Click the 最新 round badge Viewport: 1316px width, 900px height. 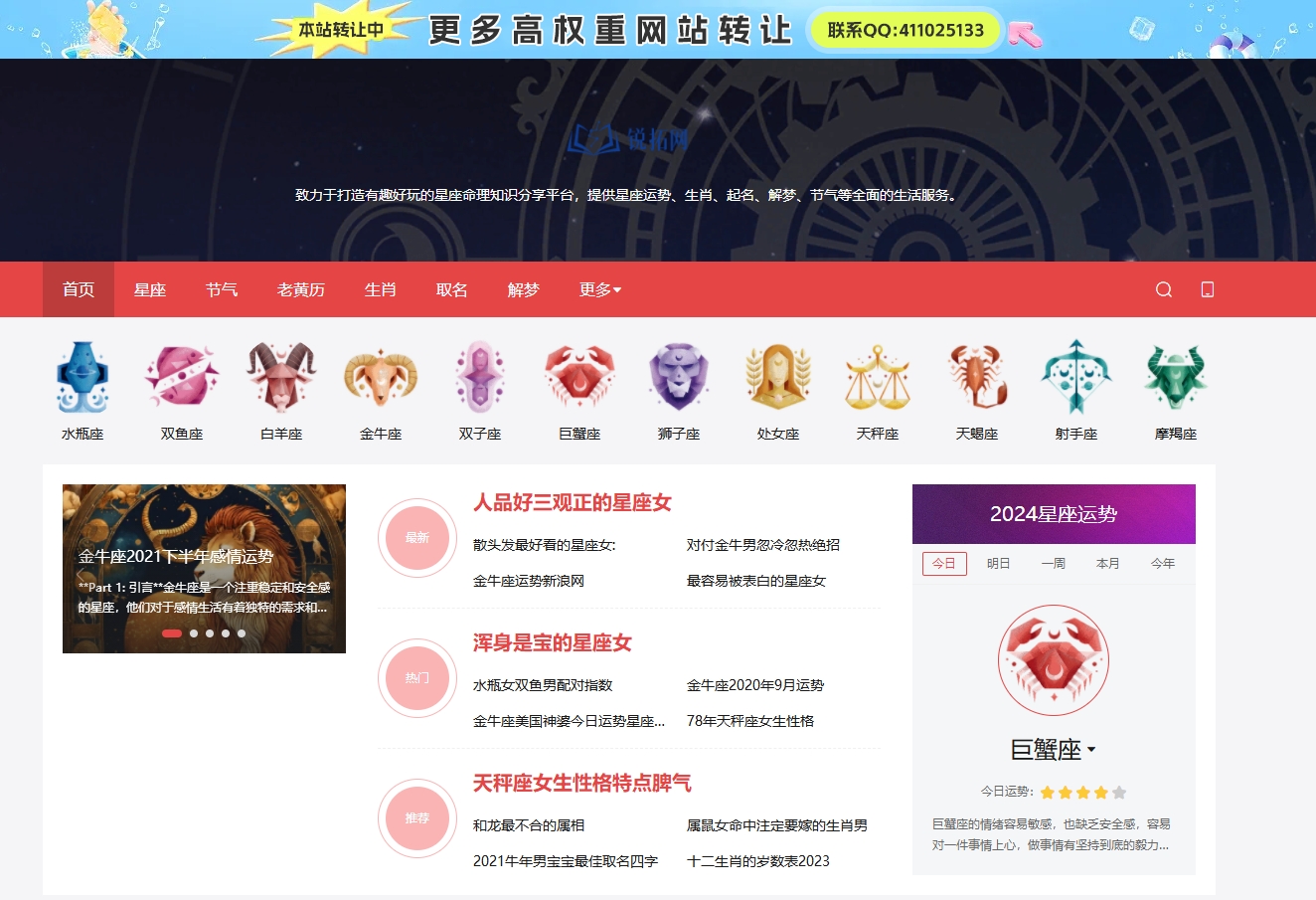(x=417, y=538)
